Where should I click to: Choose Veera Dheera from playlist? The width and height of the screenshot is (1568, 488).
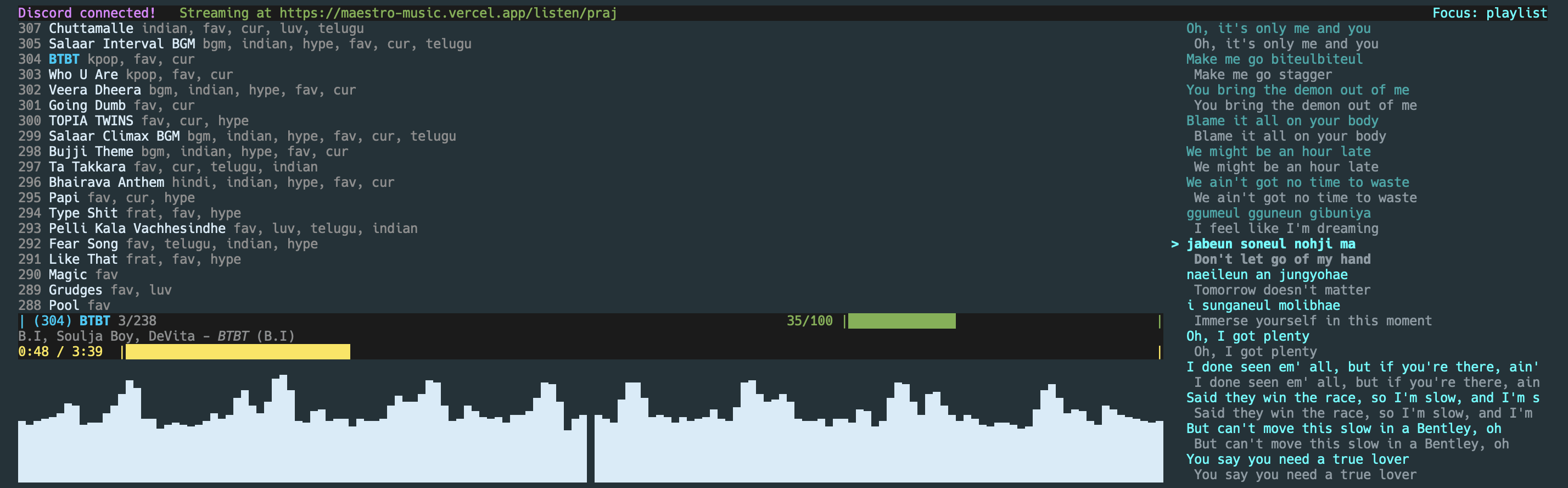tap(94, 90)
